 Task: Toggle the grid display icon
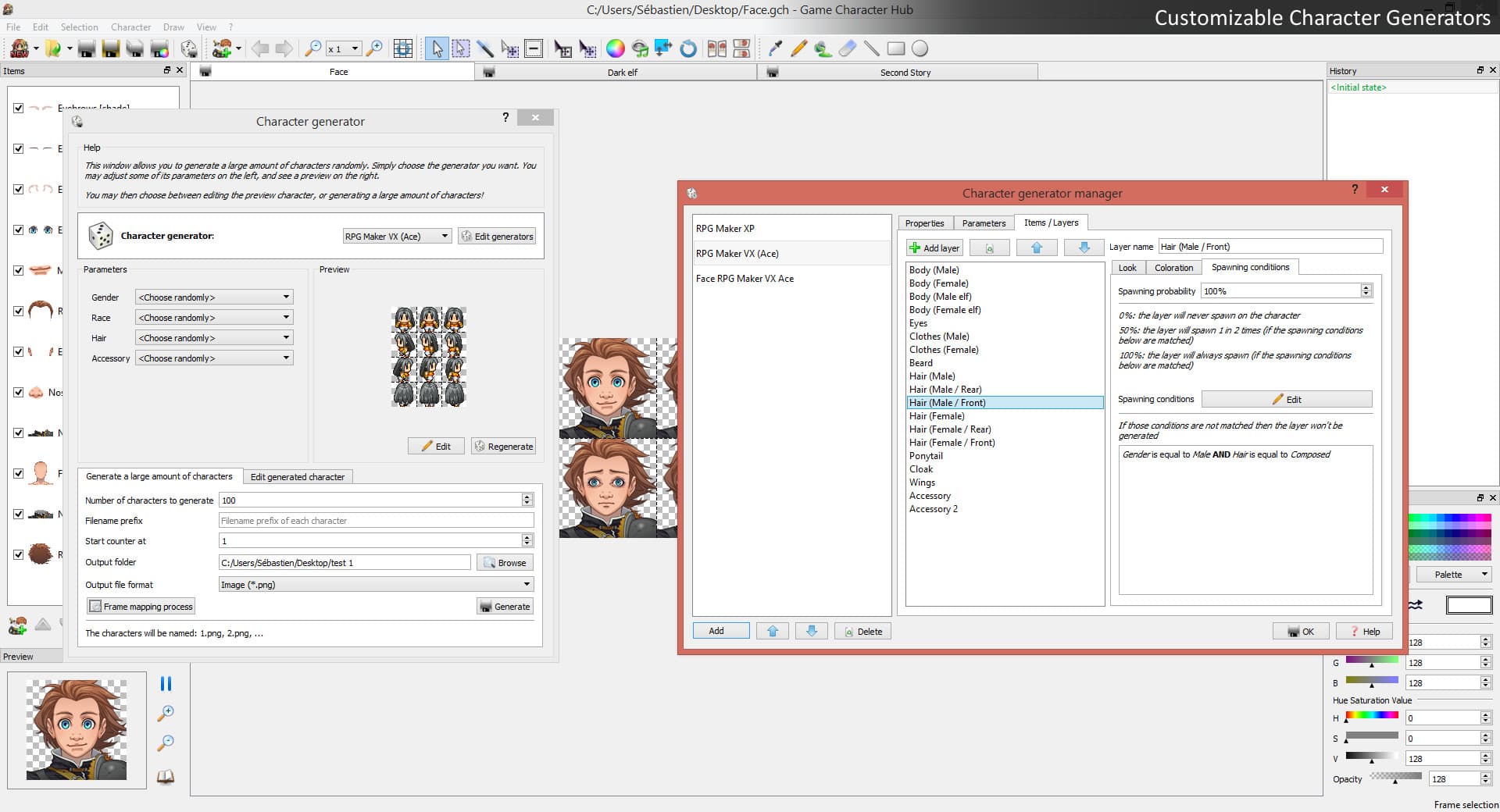[403, 48]
